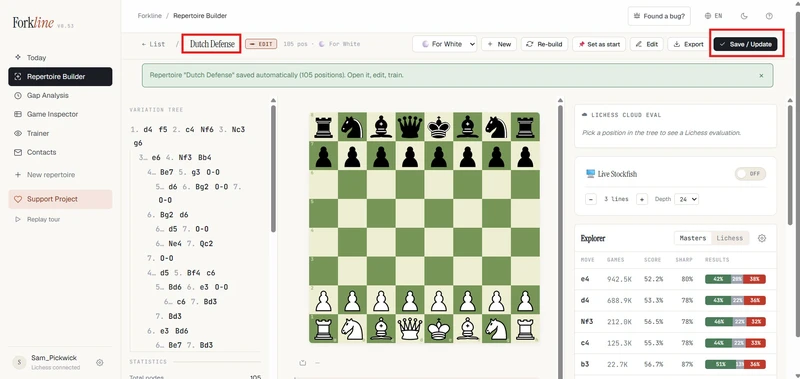Click the Lichess Cloud Eval cloud icon
Screen dimensions: 800x379
[585, 115]
